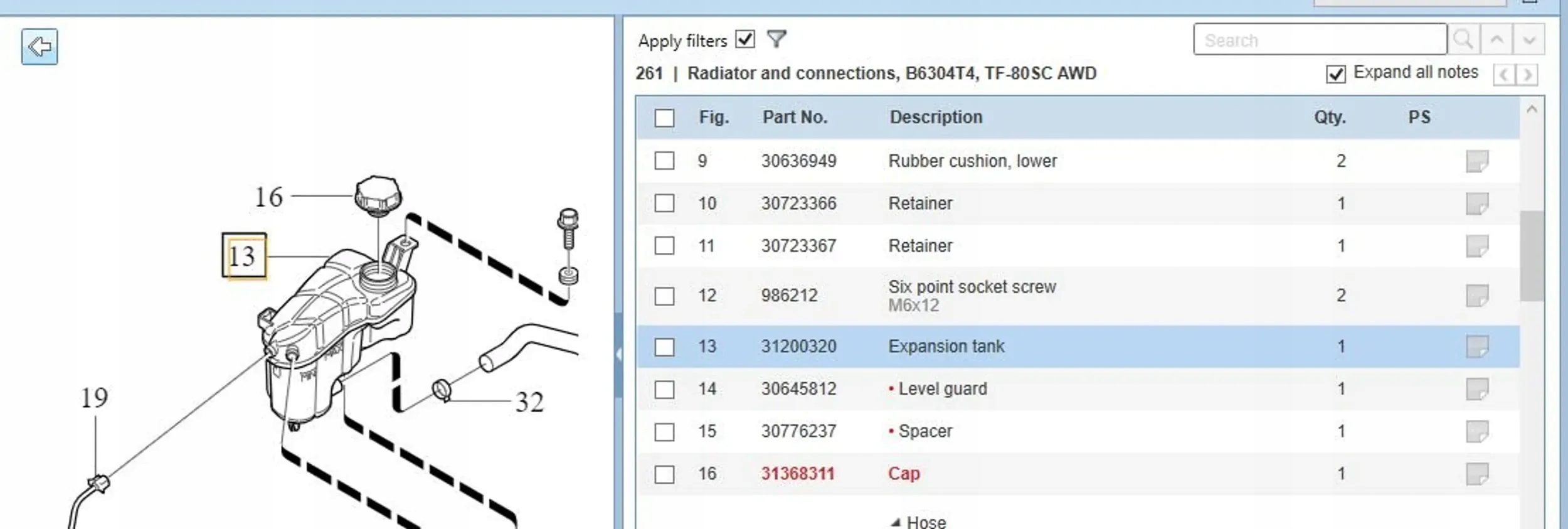Click the scroll up arrow of parts list
1568x529 pixels.
point(1532,110)
